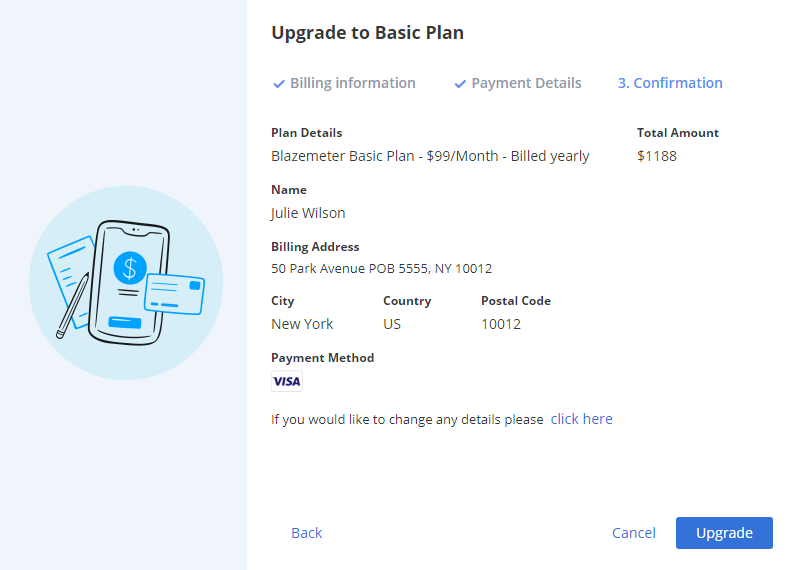Click the Blazemeter Basic Plan details text

[x=430, y=156]
